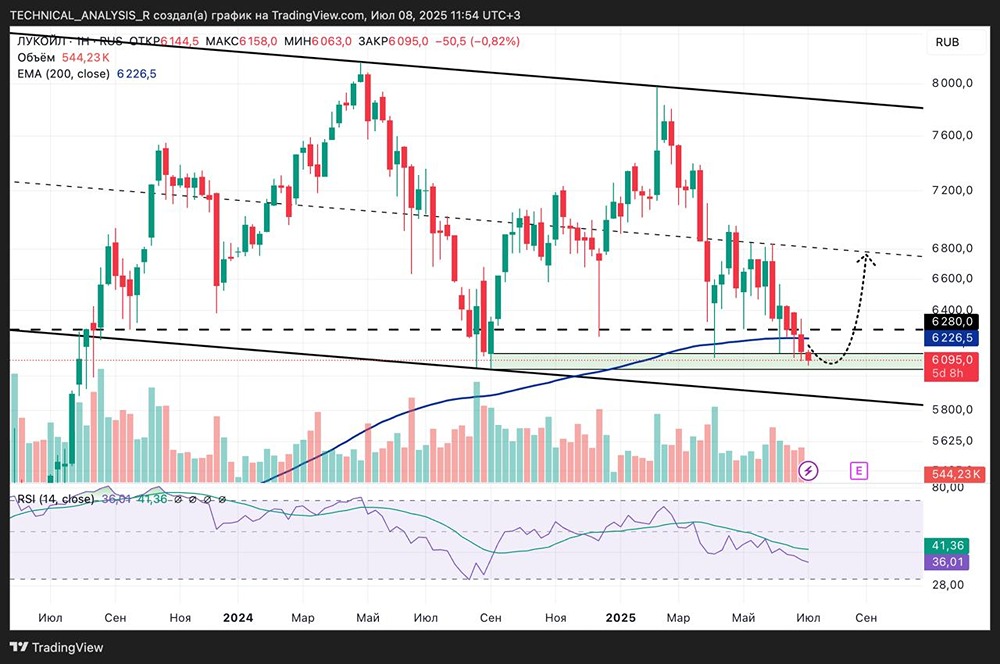Image resolution: width=1000 pixels, height=664 pixels.
Task: Open the RUB currency label on price axis
Action: tap(947, 42)
